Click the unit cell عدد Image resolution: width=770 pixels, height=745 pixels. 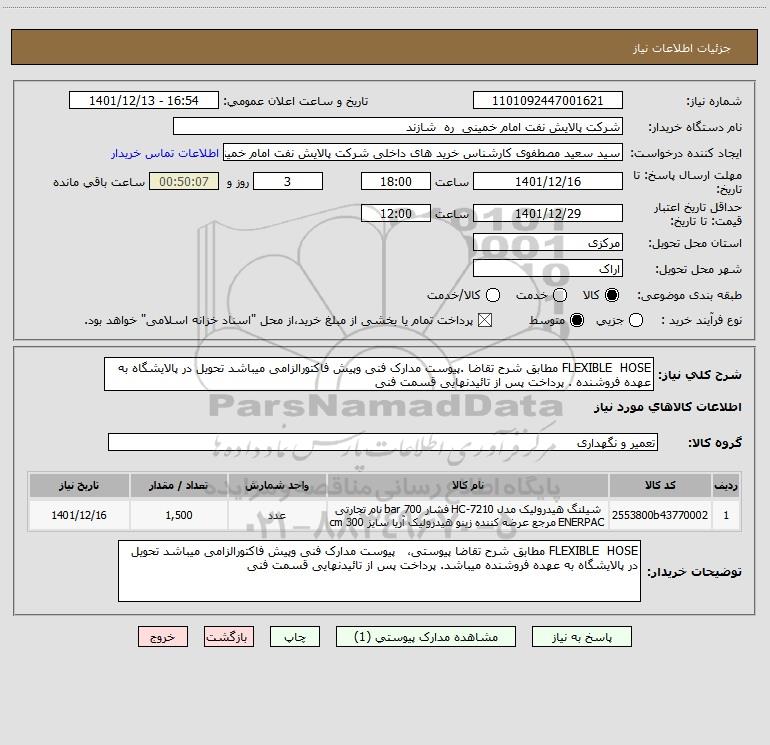click(x=277, y=515)
